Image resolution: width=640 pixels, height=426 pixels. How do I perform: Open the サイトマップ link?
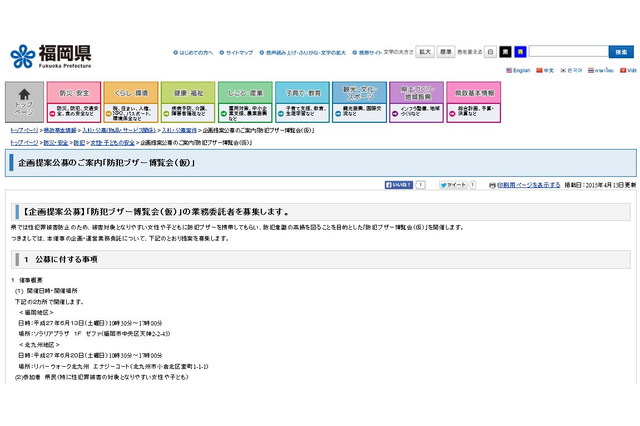click(x=239, y=53)
